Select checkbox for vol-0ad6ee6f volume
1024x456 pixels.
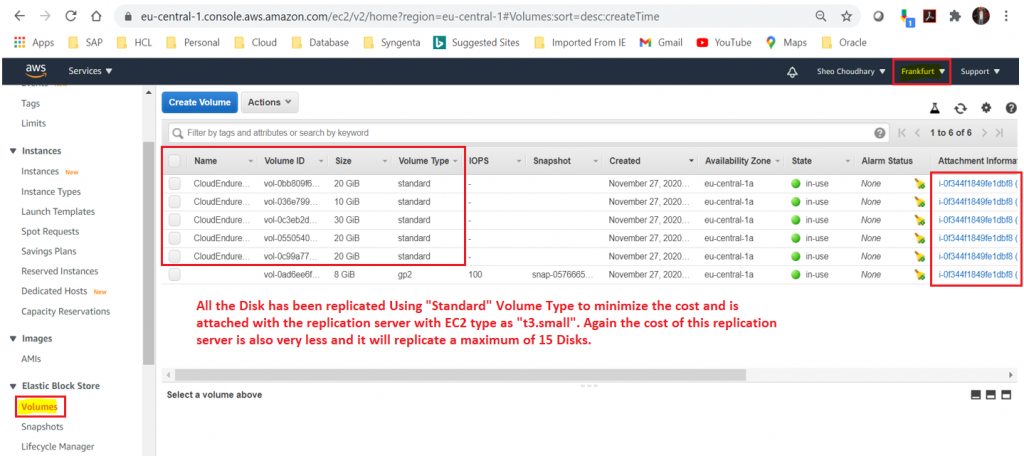[174, 275]
